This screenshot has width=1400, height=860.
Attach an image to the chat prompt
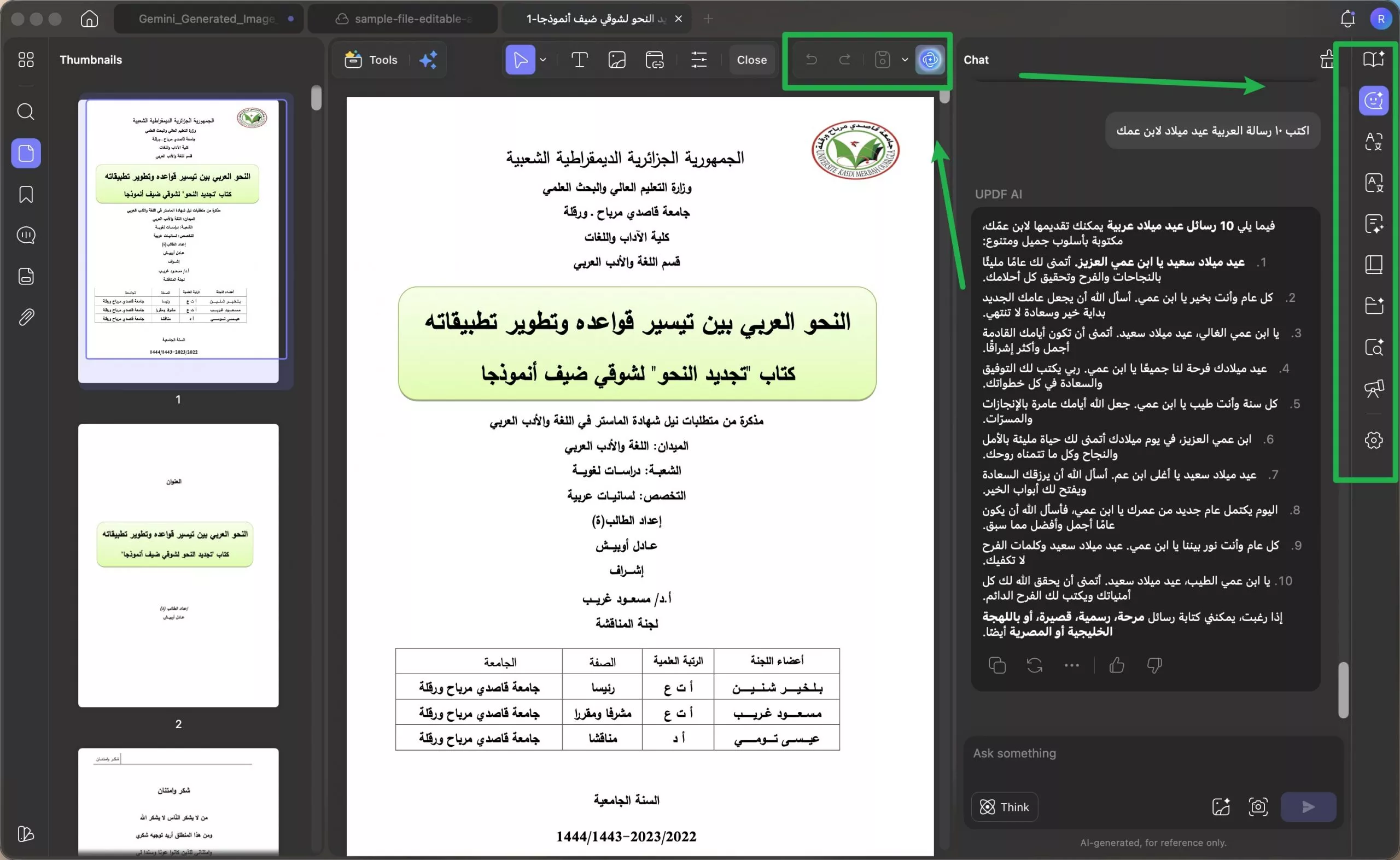pyautogui.click(x=1221, y=806)
